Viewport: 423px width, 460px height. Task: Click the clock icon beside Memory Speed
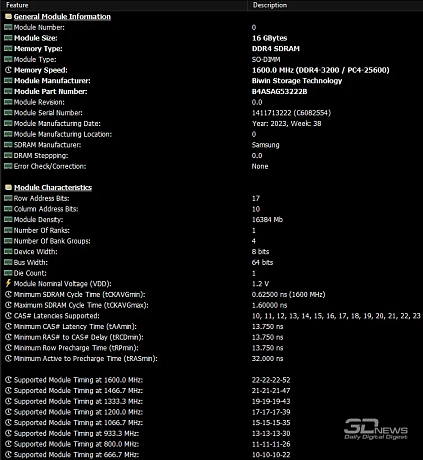click(x=8, y=70)
